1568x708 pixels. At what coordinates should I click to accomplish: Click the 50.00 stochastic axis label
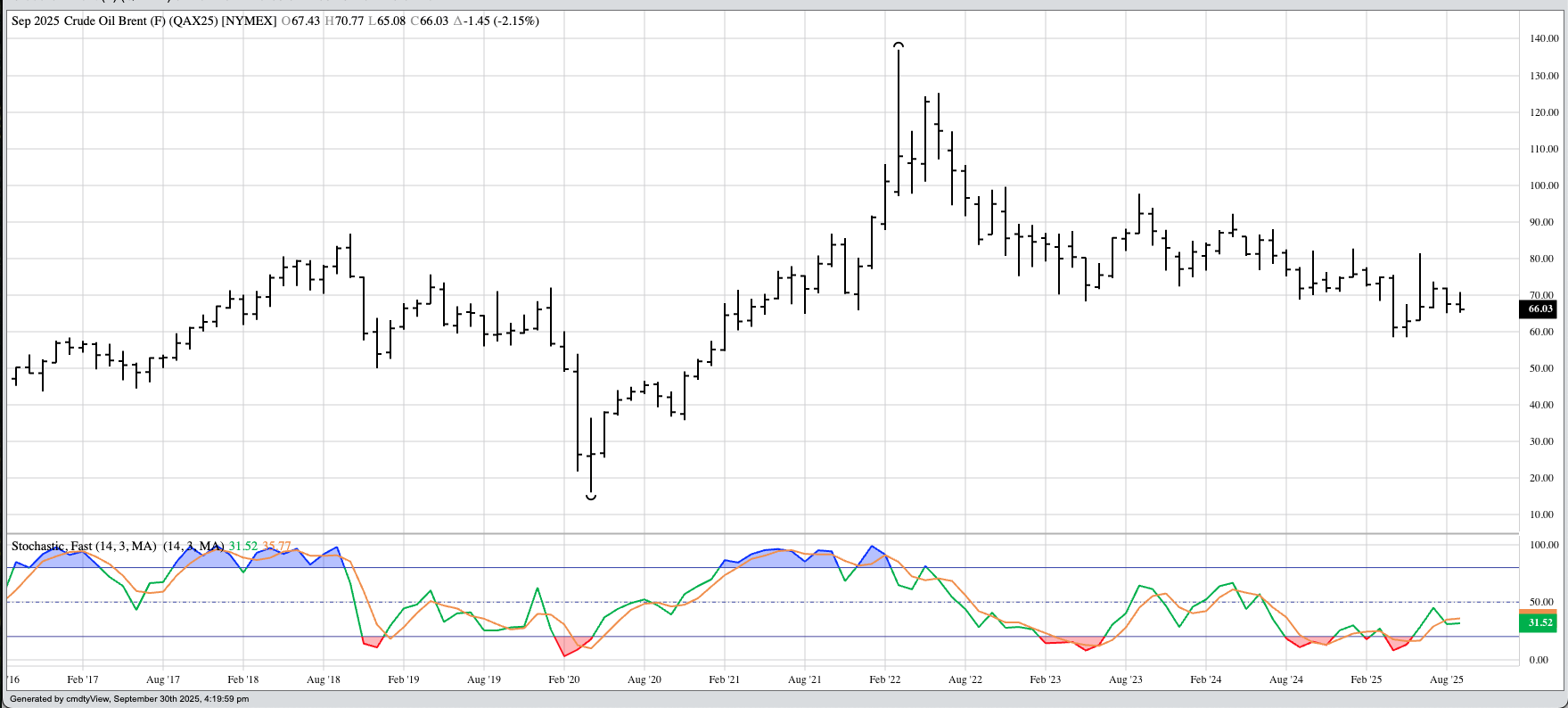[x=1539, y=602]
